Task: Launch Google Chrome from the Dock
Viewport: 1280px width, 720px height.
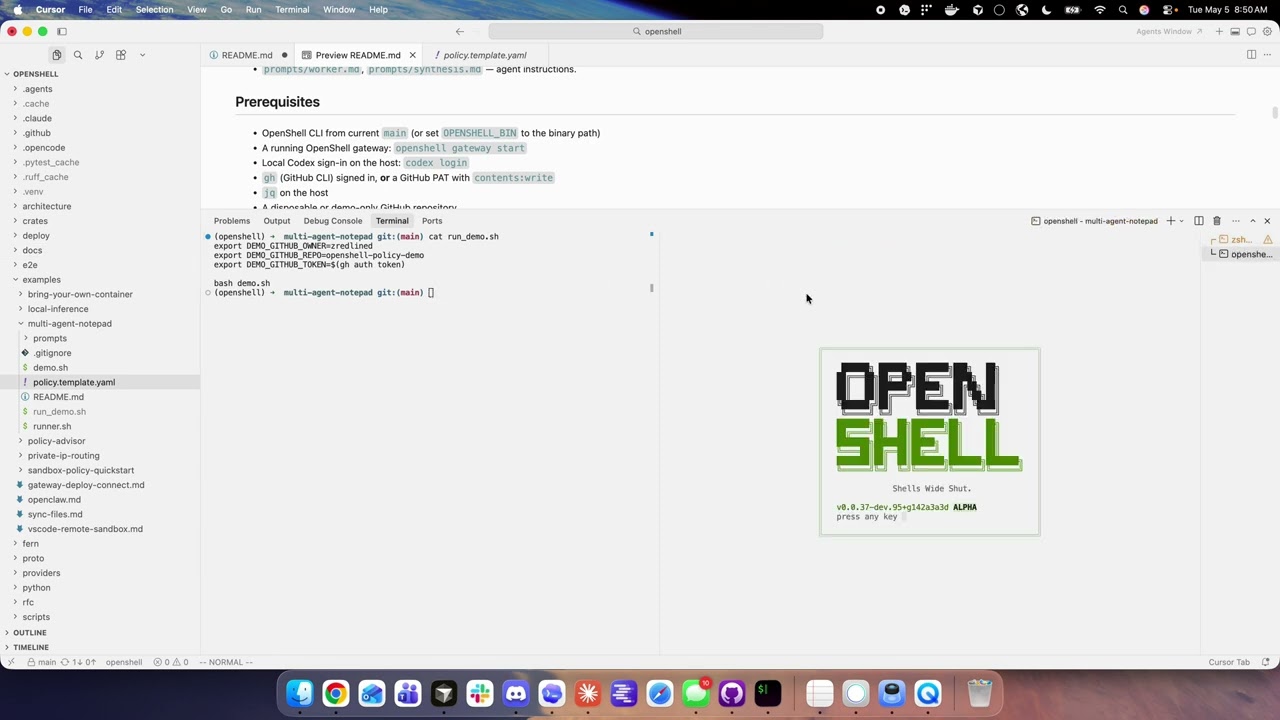Action: pos(336,693)
